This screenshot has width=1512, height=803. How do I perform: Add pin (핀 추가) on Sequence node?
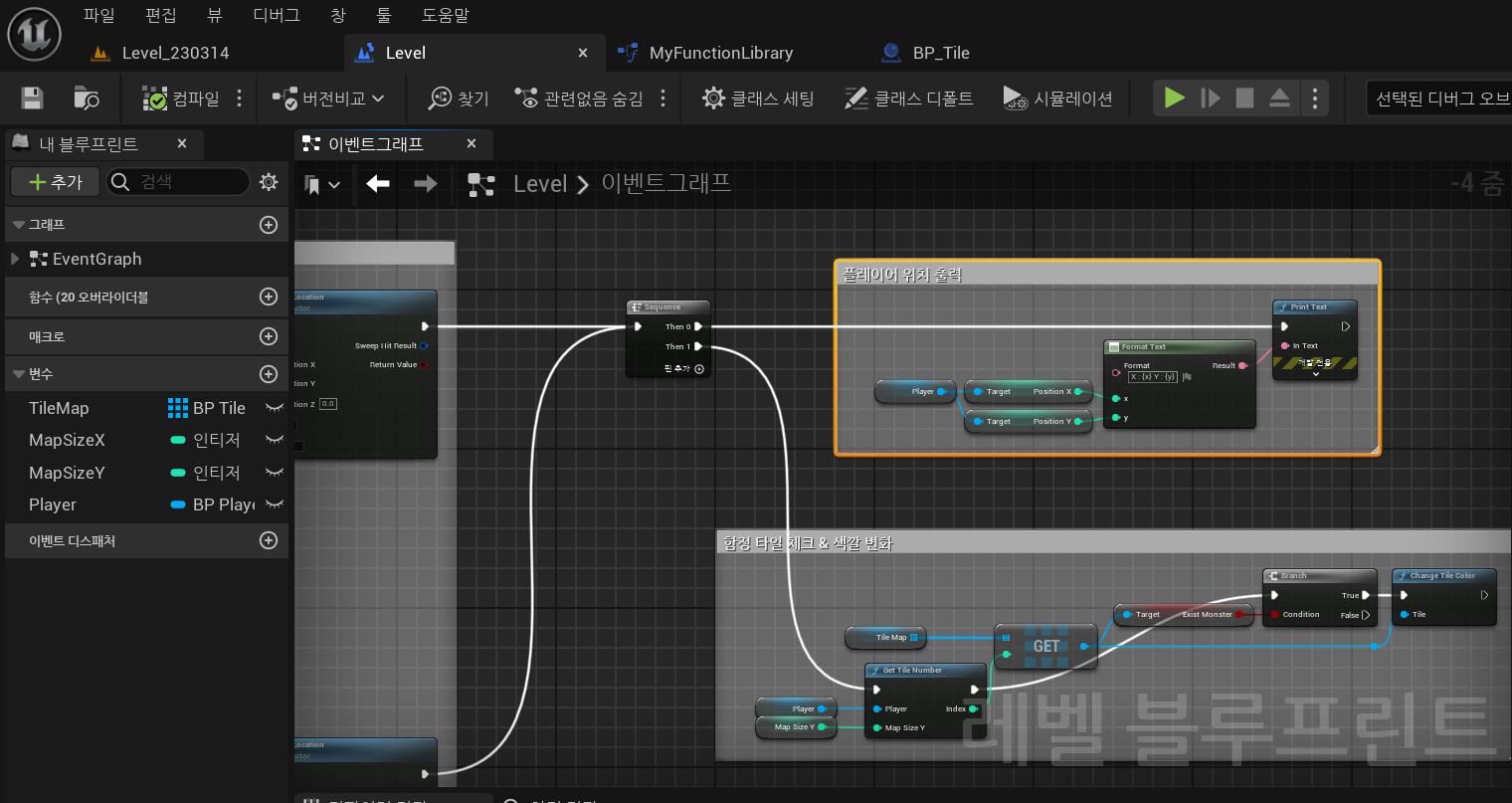pyautogui.click(x=684, y=369)
